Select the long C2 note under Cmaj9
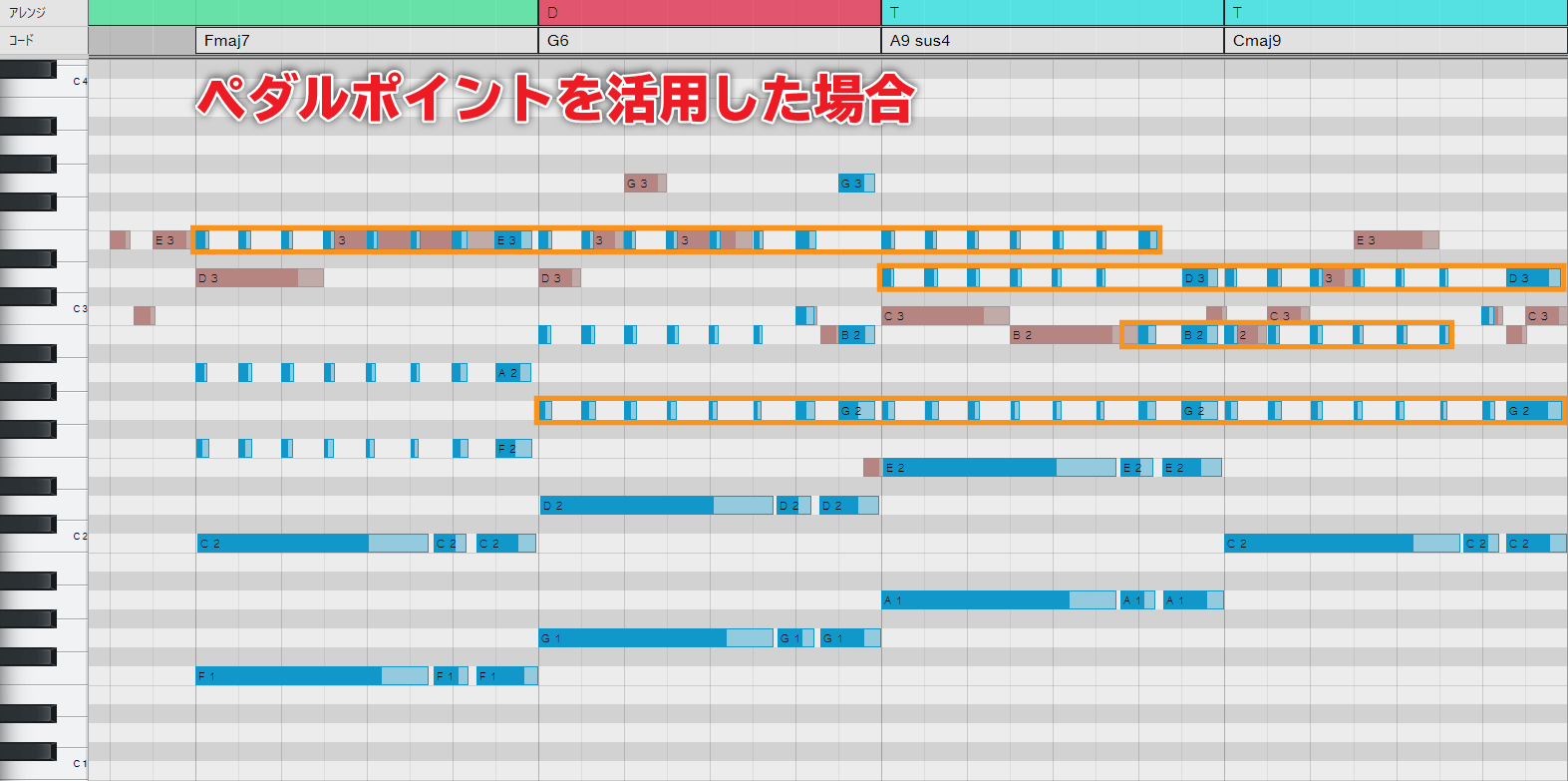Image resolution: width=1568 pixels, height=781 pixels. [x=1342, y=544]
